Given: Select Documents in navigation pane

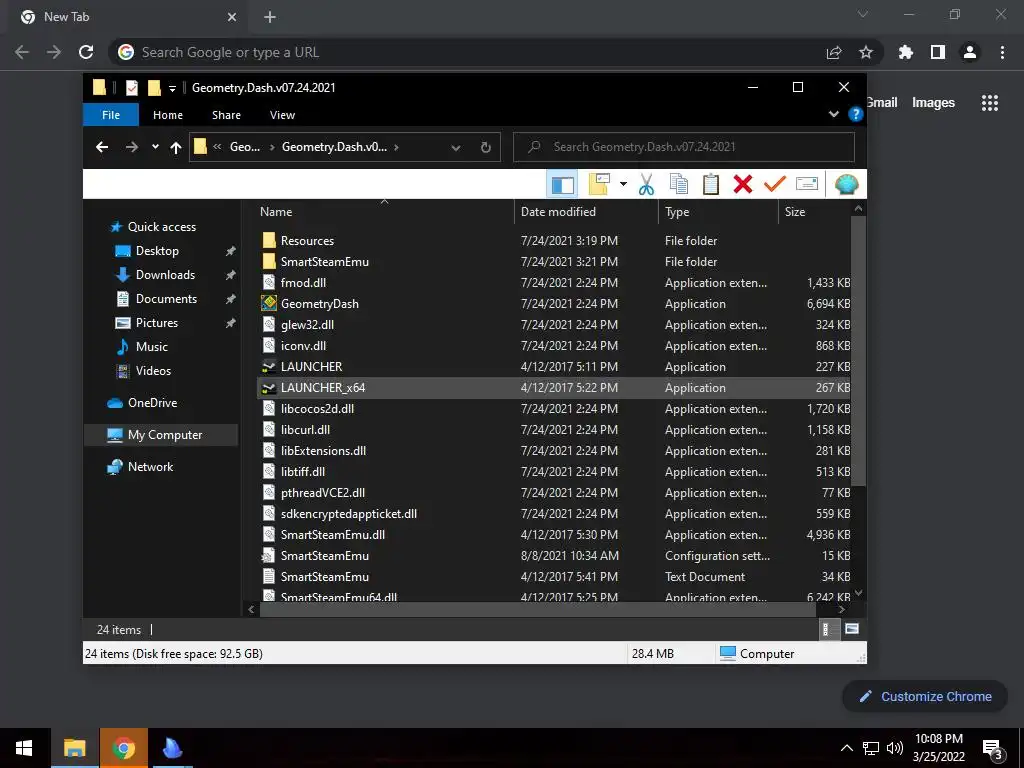Looking at the screenshot, I should (166, 299).
